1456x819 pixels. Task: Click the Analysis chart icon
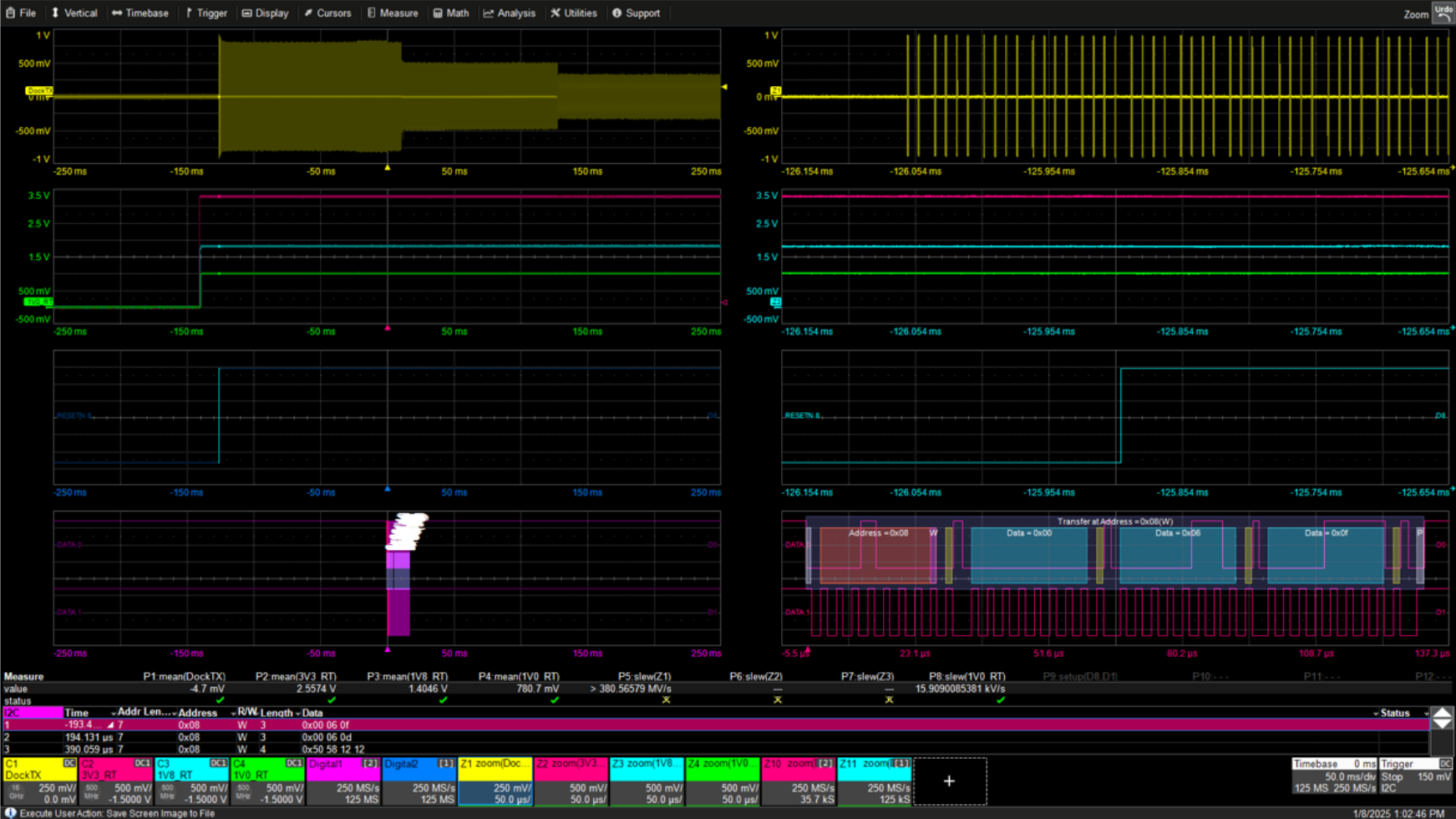[489, 13]
